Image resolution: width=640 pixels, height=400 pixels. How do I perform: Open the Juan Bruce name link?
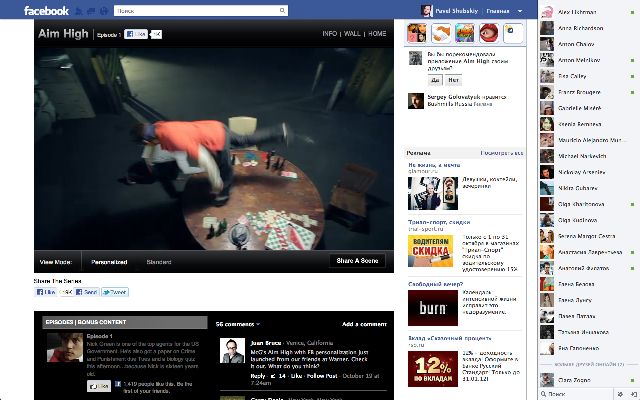coord(266,343)
